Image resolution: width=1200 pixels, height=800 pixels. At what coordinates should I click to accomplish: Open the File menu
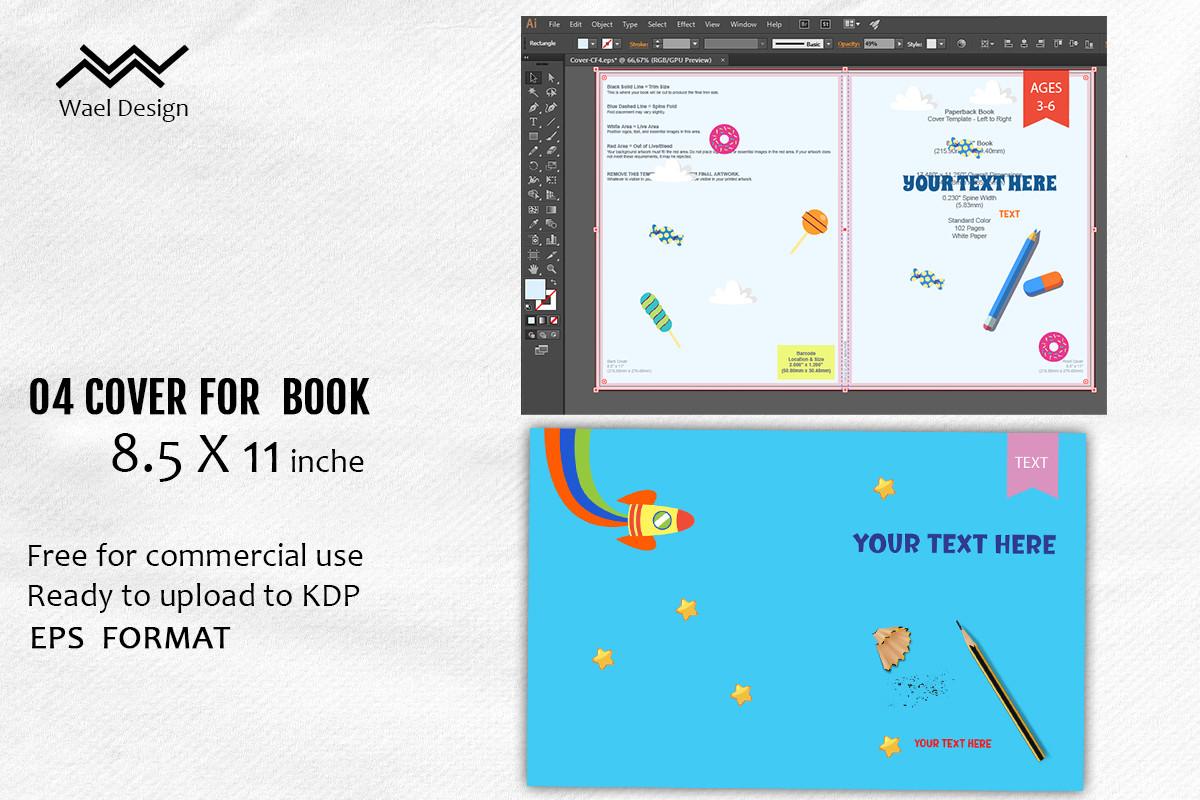click(554, 24)
